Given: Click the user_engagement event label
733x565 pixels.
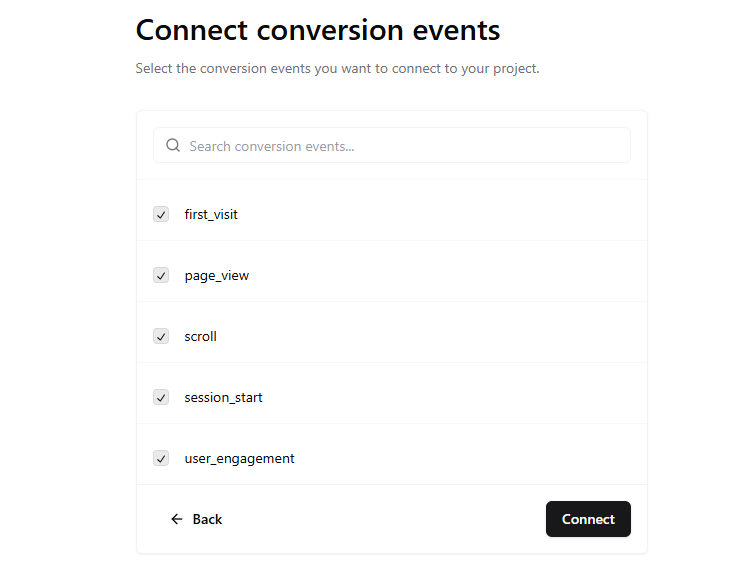Looking at the screenshot, I should (239, 458).
